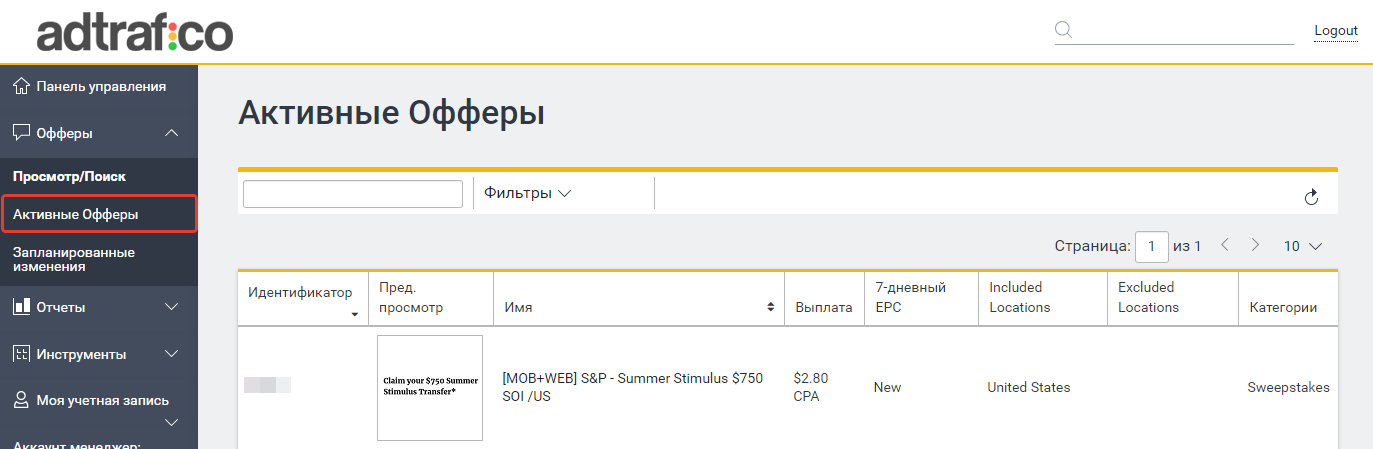The width and height of the screenshot is (1373, 449).
Task: Click the refresh icon in offers toolbar
Action: point(1312,198)
